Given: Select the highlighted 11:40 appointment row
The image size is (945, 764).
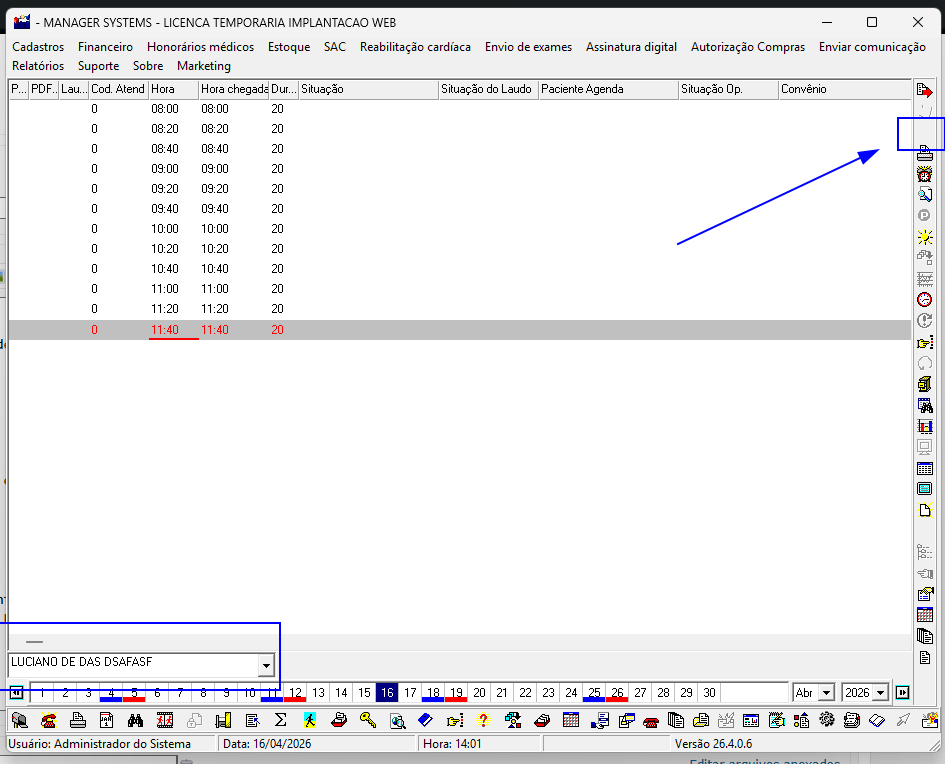Looking at the screenshot, I should pyautogui.click(x=459, y=330).
